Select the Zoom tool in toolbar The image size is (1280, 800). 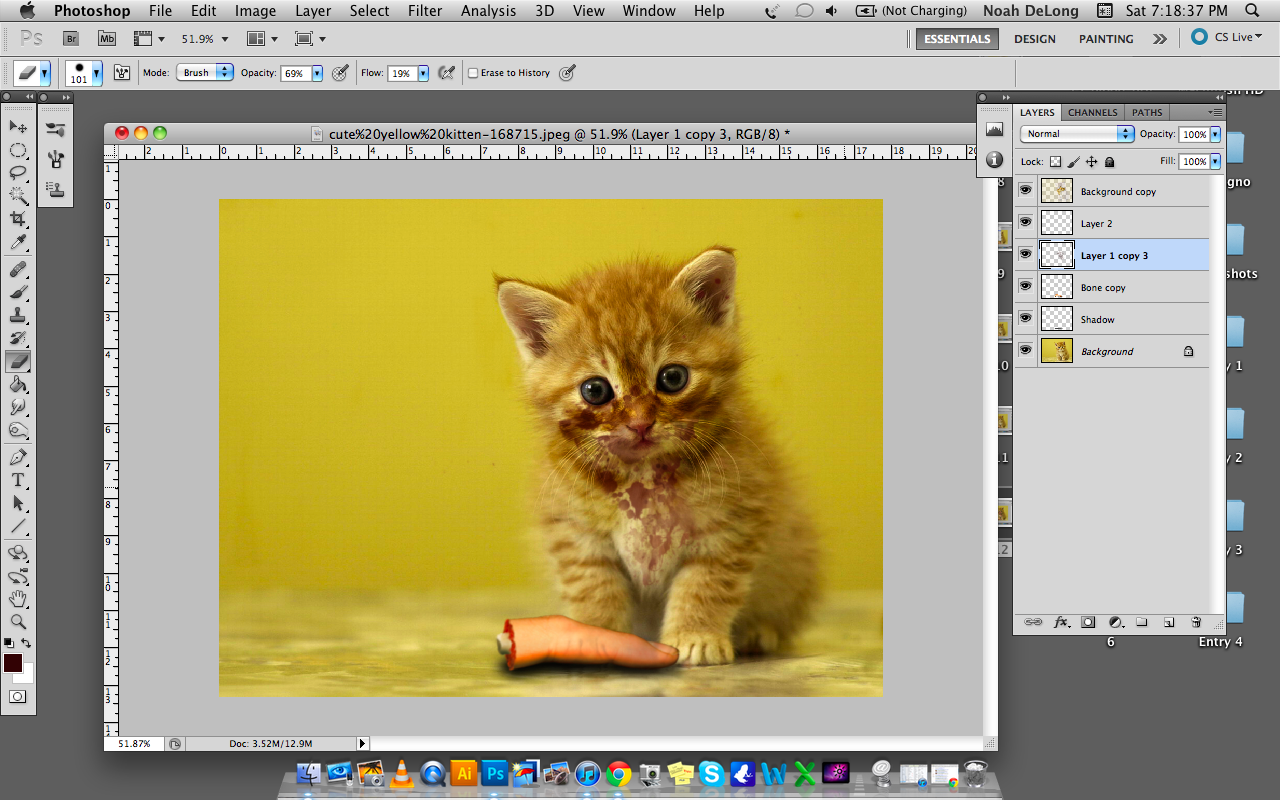(x=18, y=621)
